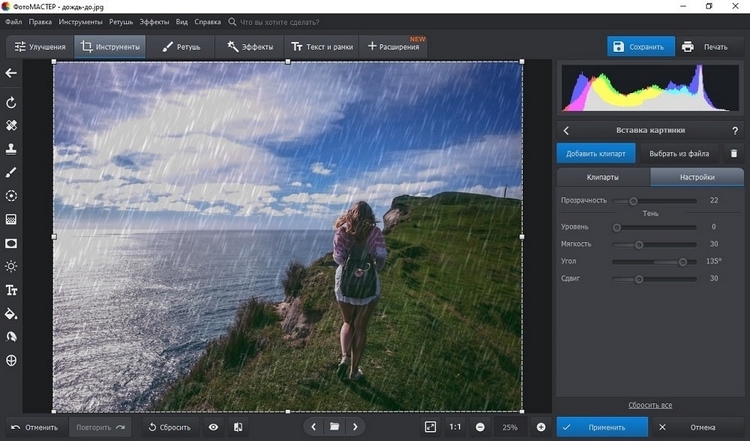Select the healing bandage tool
Viewport: 750px width, 441px height.
point(11,126)
